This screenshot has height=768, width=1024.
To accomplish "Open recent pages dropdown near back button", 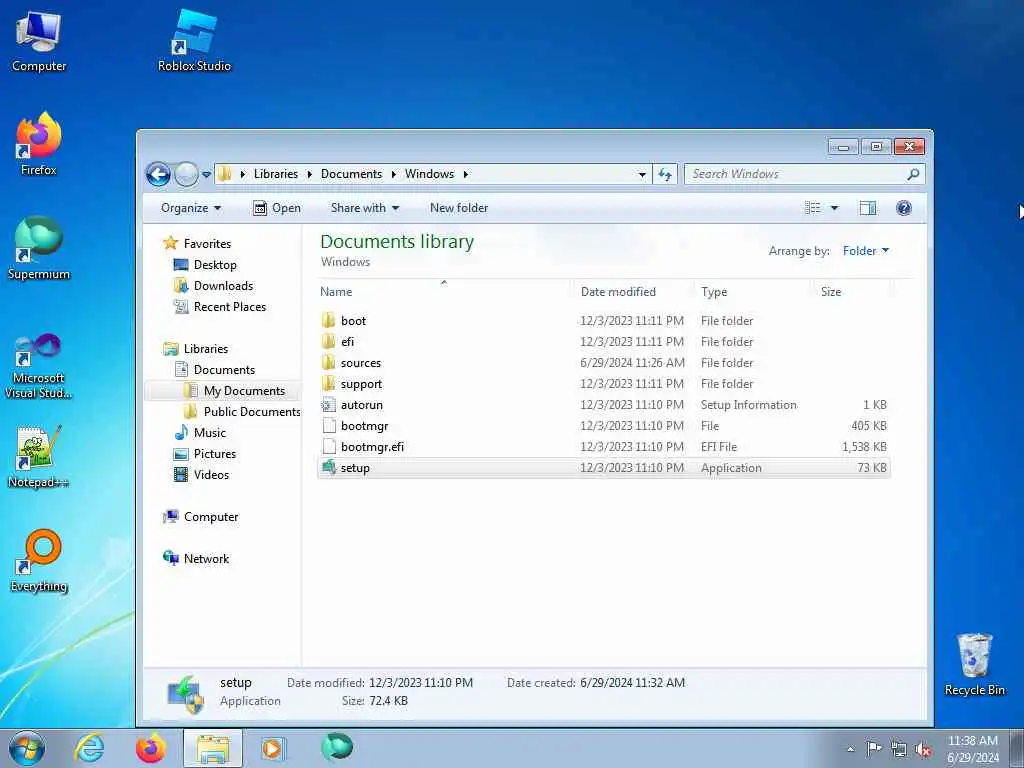I will point(206,174).
